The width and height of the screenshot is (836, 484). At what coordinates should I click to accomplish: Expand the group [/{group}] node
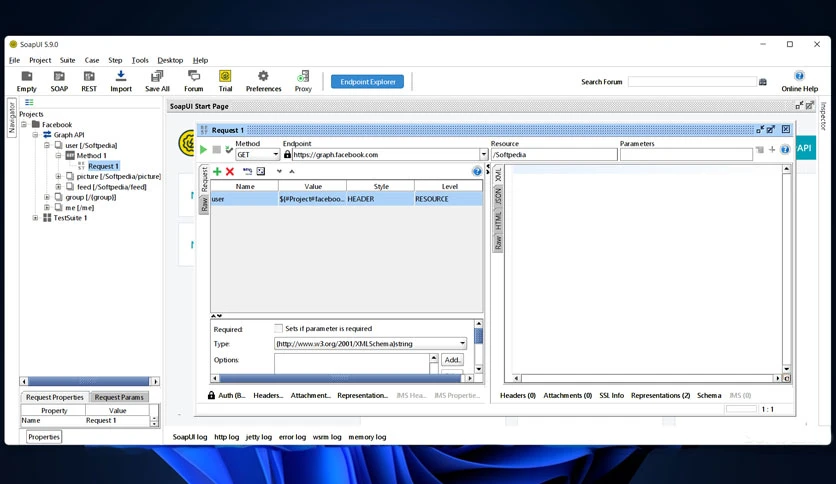tap(47, 197)
